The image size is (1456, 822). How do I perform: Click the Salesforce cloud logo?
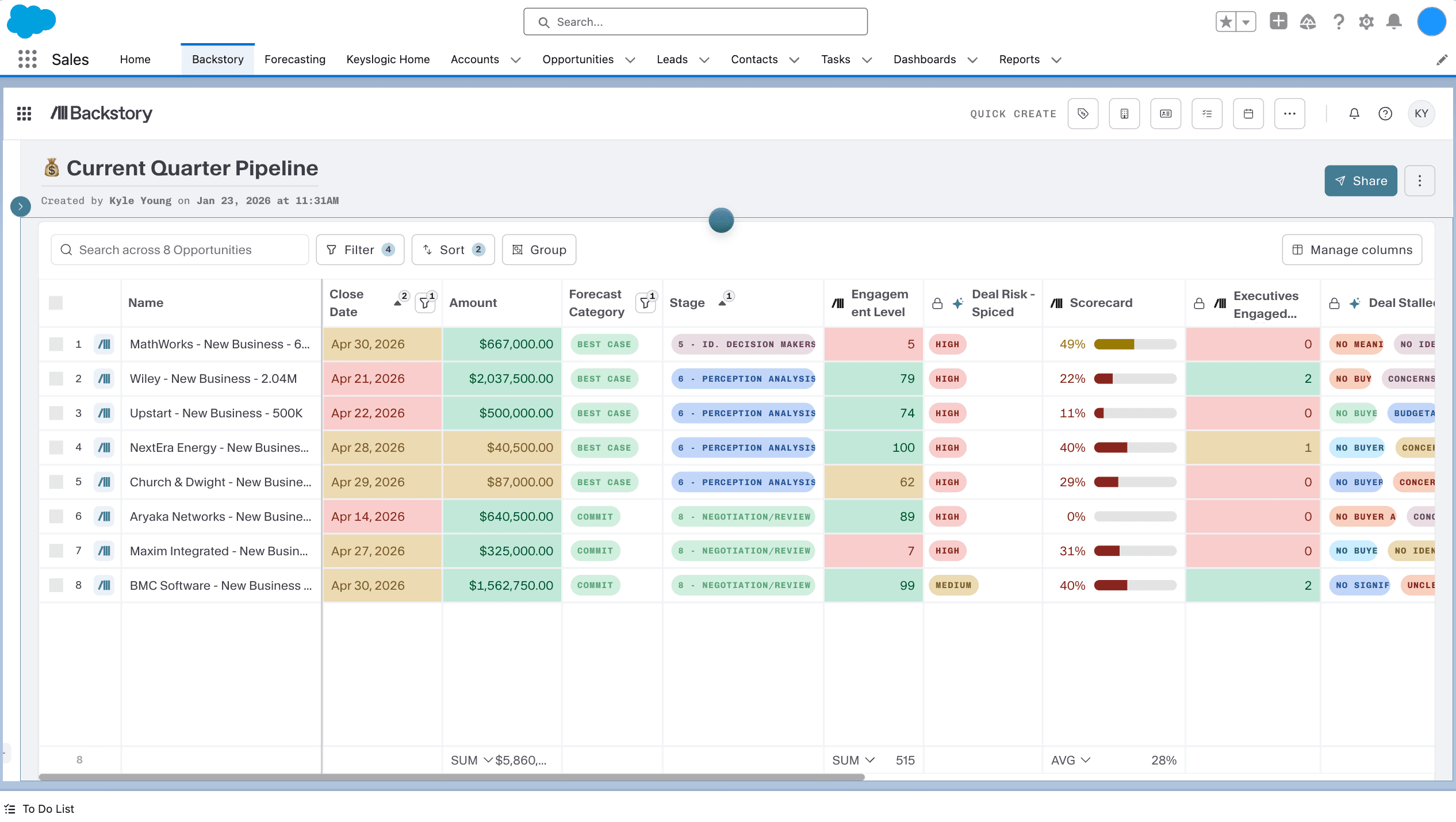[x=31, y=21]
